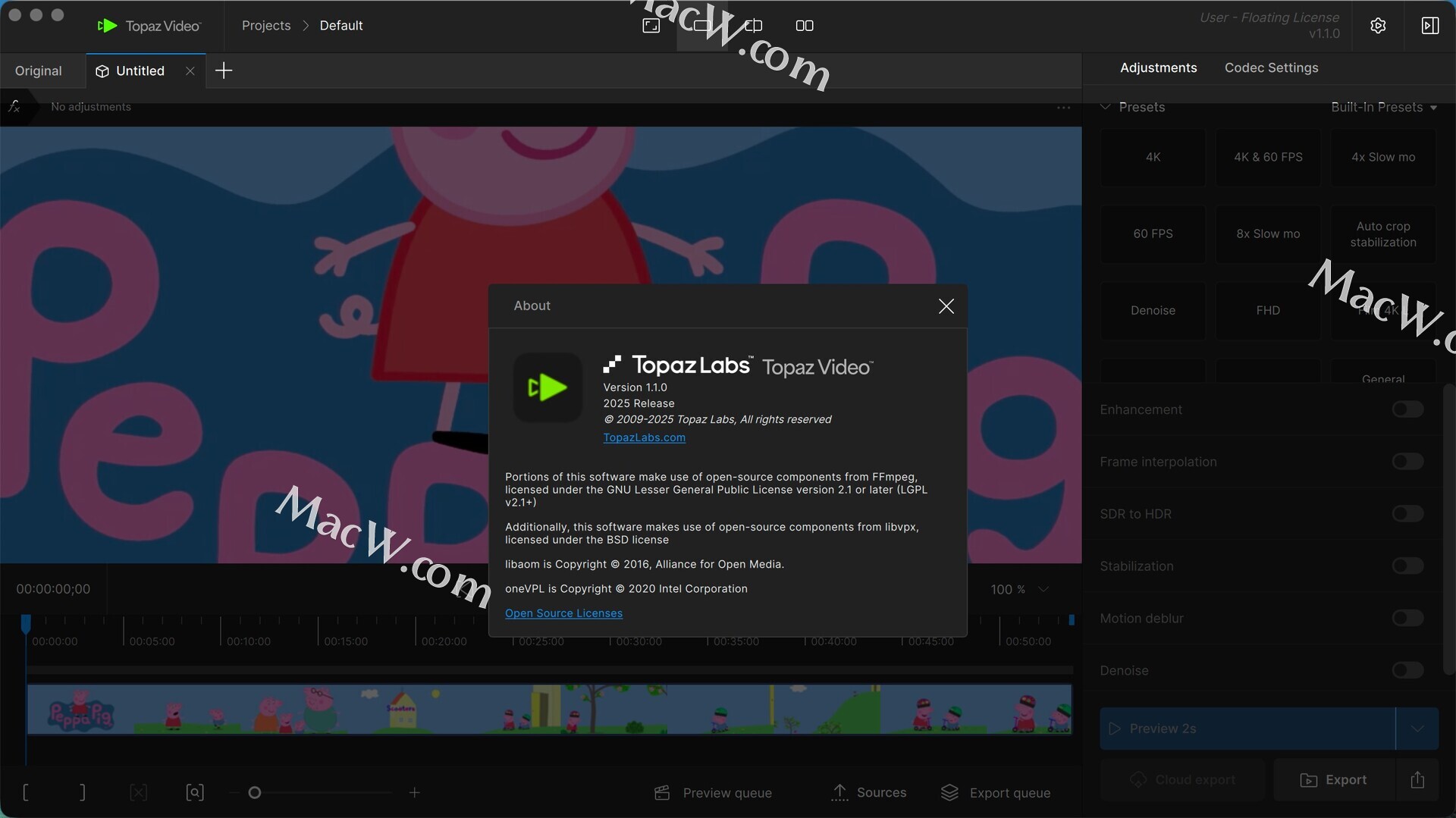Image resolution: width=1456 pixels, height=818 pixels.
Task: Expand the 100 % zoom dropdown
Action: (1043, 589)
